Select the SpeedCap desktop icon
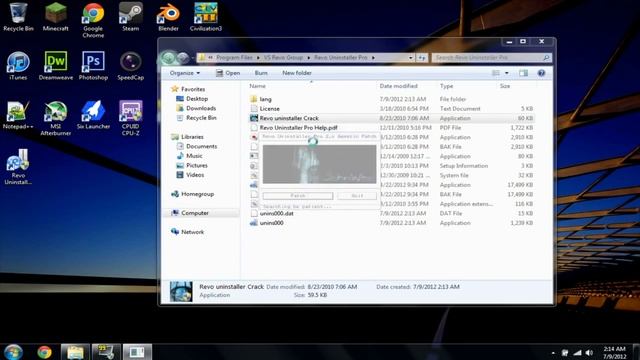 (131, 66)
